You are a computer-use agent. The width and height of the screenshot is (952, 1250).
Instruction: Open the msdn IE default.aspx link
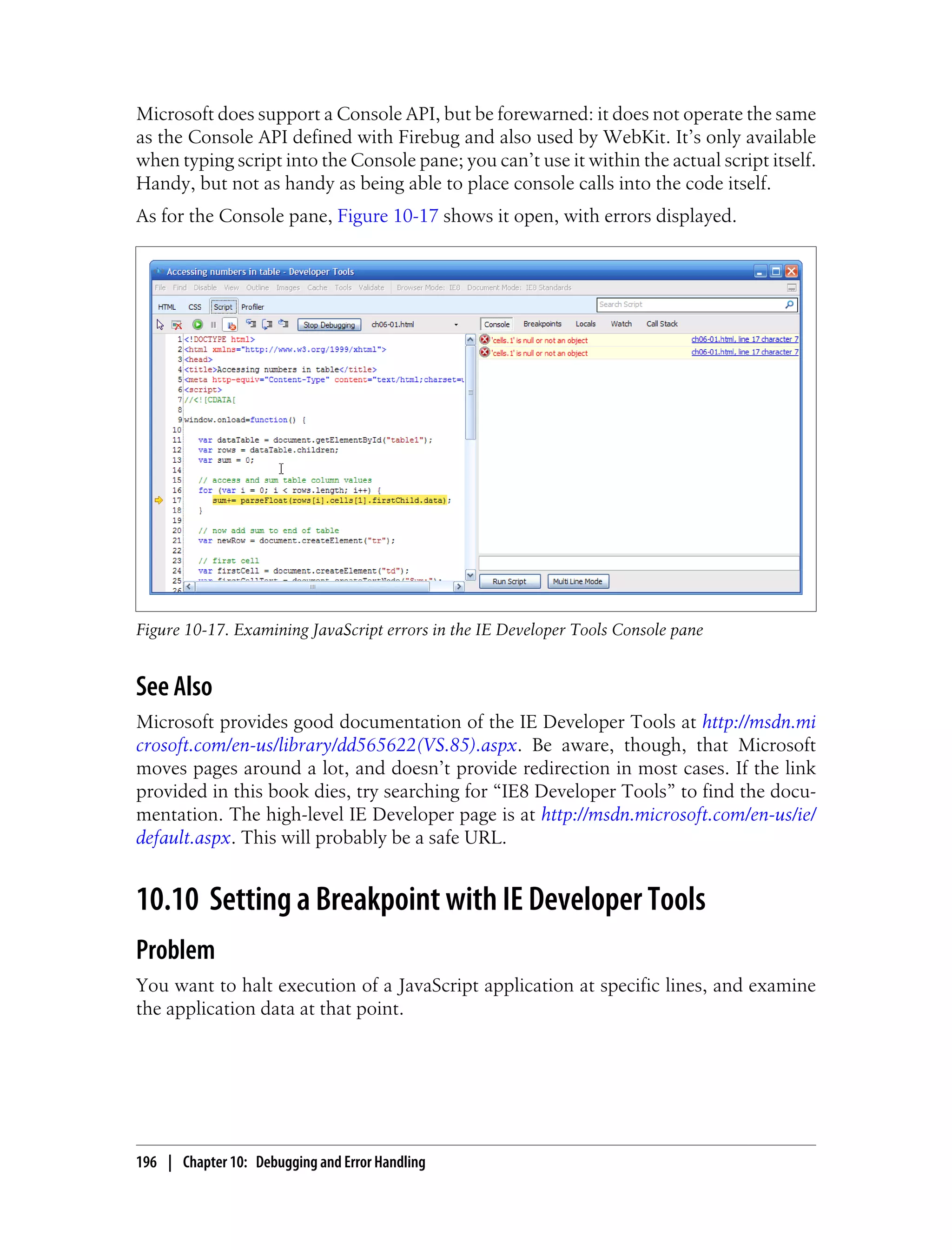click(x=678, y=814)
